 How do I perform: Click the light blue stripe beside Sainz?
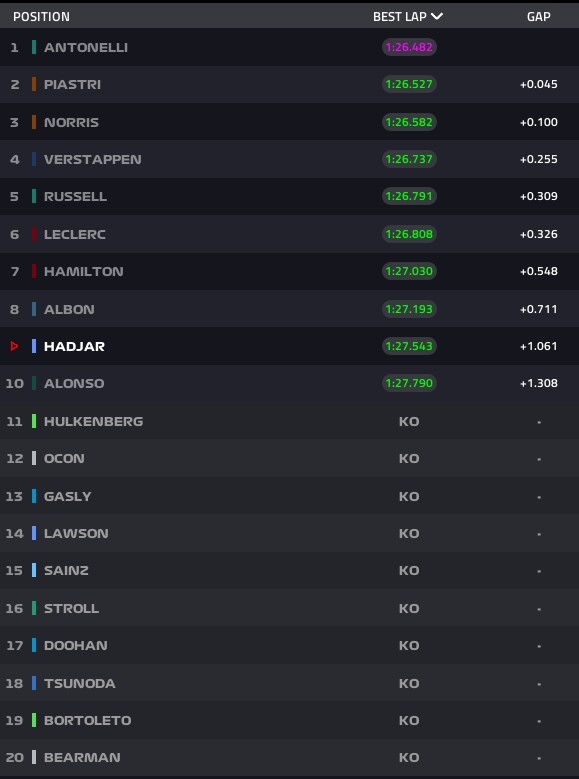point(34,570)
